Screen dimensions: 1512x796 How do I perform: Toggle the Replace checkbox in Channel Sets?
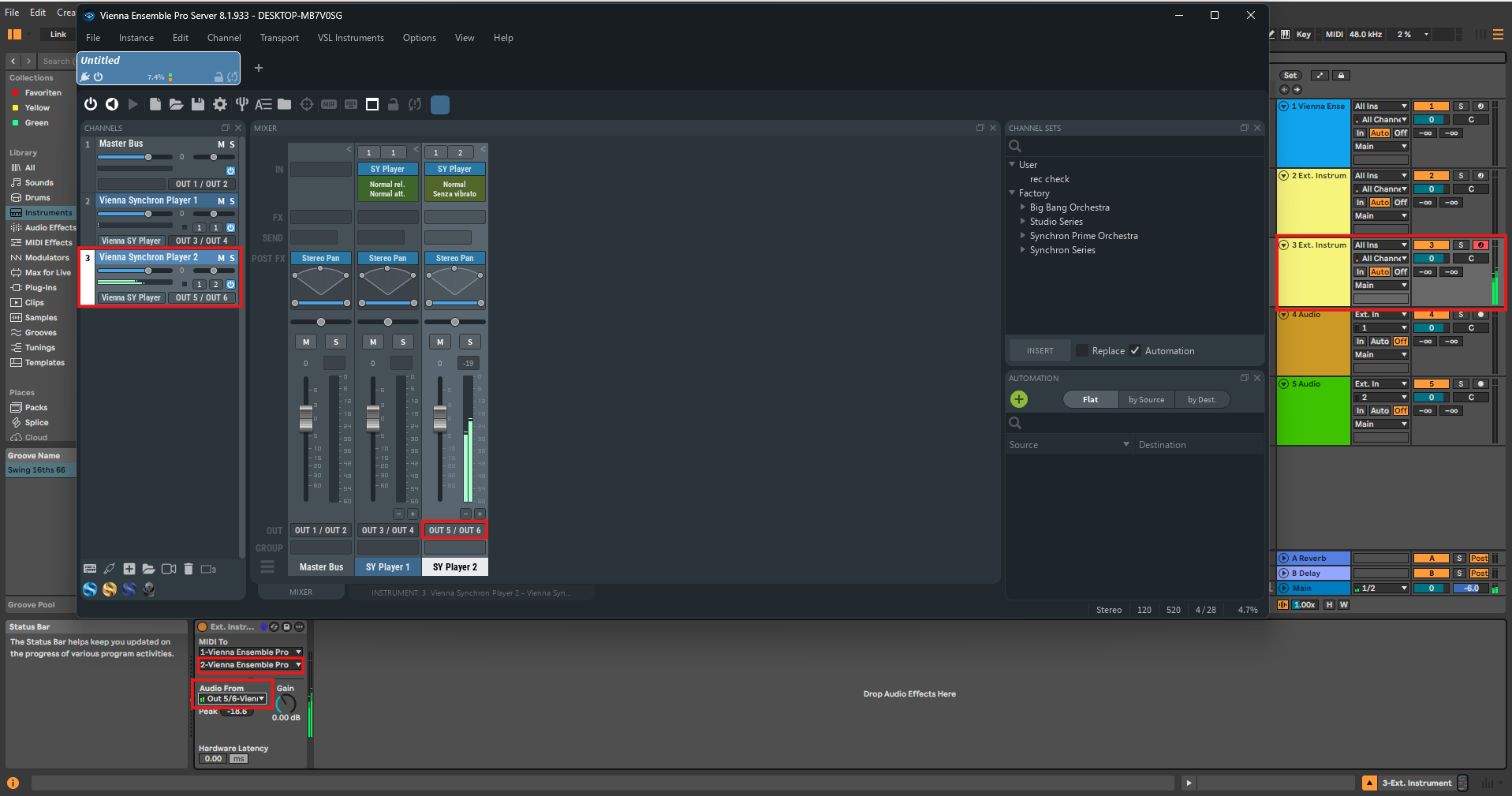tap(1082, 351)
